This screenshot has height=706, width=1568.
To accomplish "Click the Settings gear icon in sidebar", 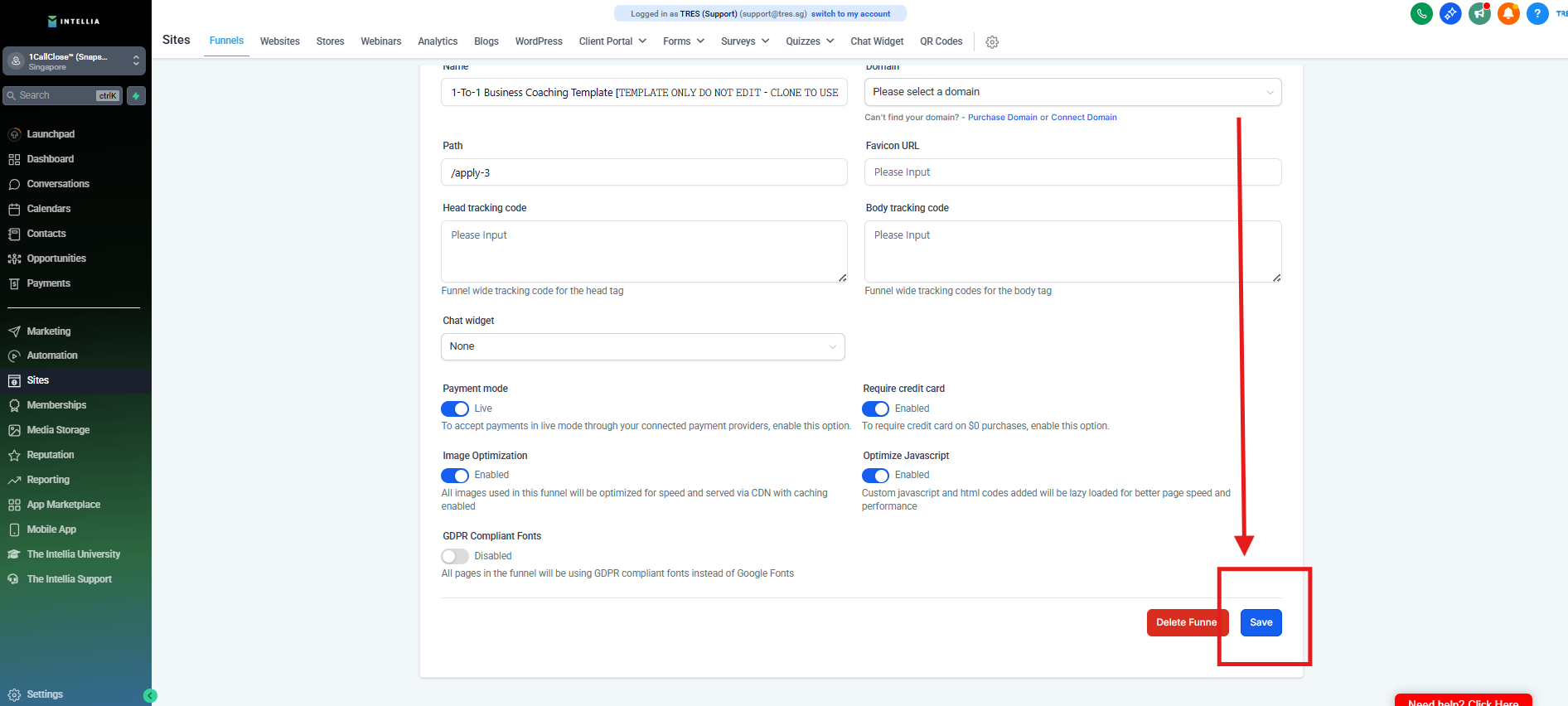I will tap(14, 694).
